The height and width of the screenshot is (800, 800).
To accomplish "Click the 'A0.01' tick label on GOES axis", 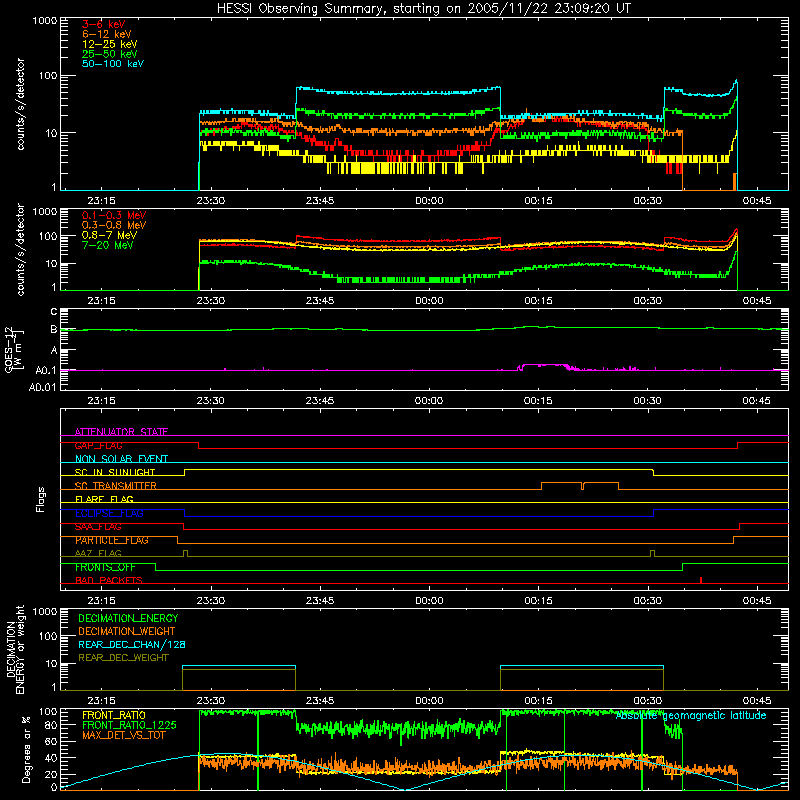I will (42, 387).
